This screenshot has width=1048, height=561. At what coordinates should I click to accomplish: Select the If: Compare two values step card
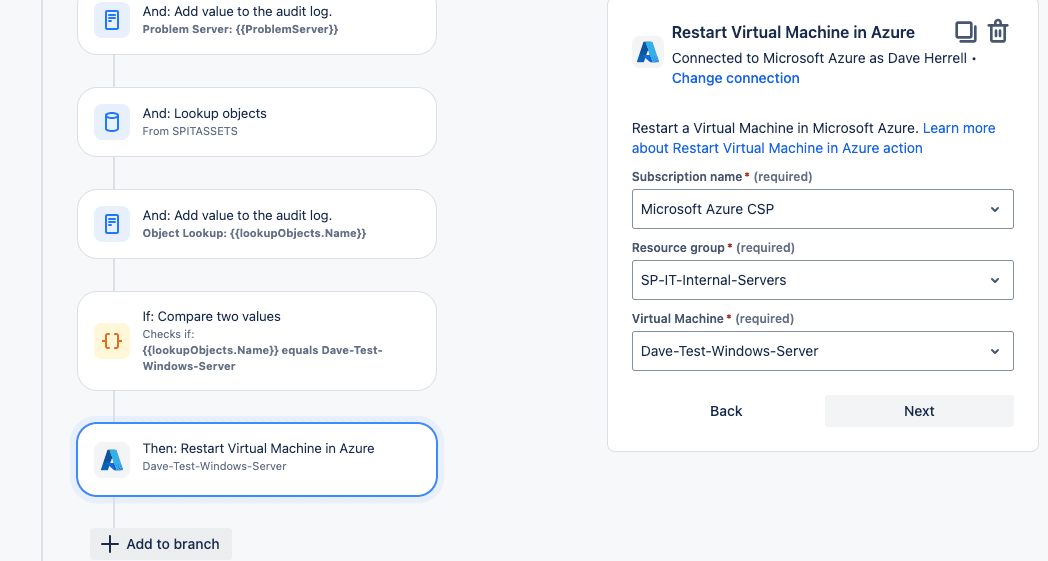click(x=257, y=341)
